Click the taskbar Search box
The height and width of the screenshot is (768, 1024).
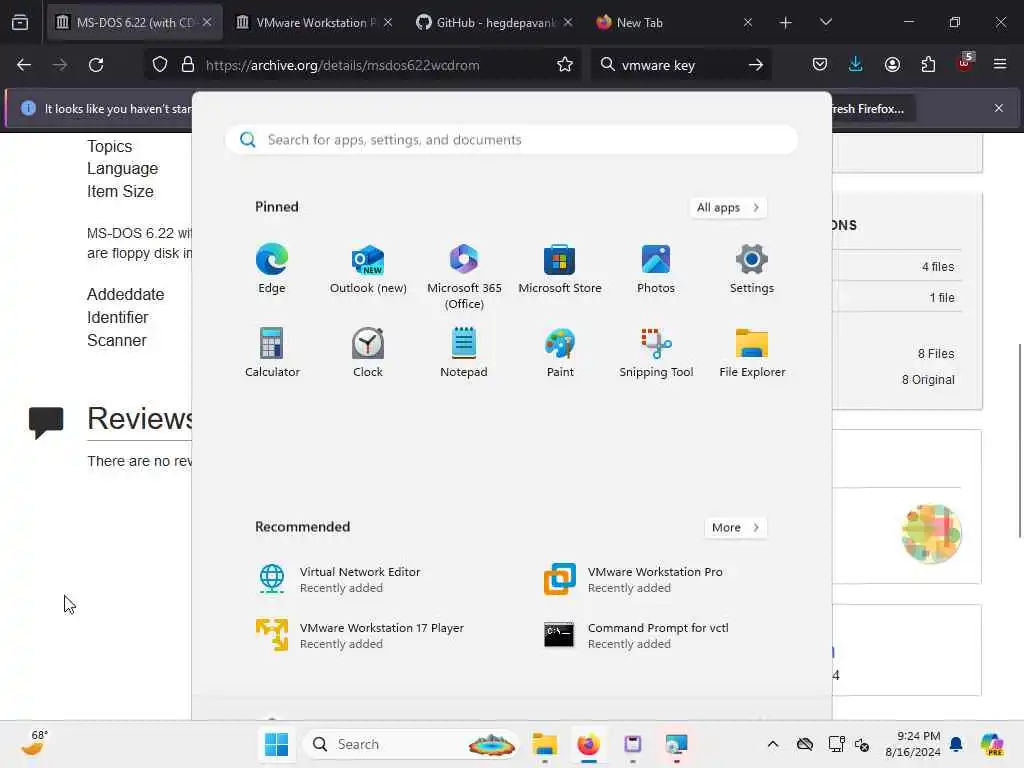click(x=411, y=744)
